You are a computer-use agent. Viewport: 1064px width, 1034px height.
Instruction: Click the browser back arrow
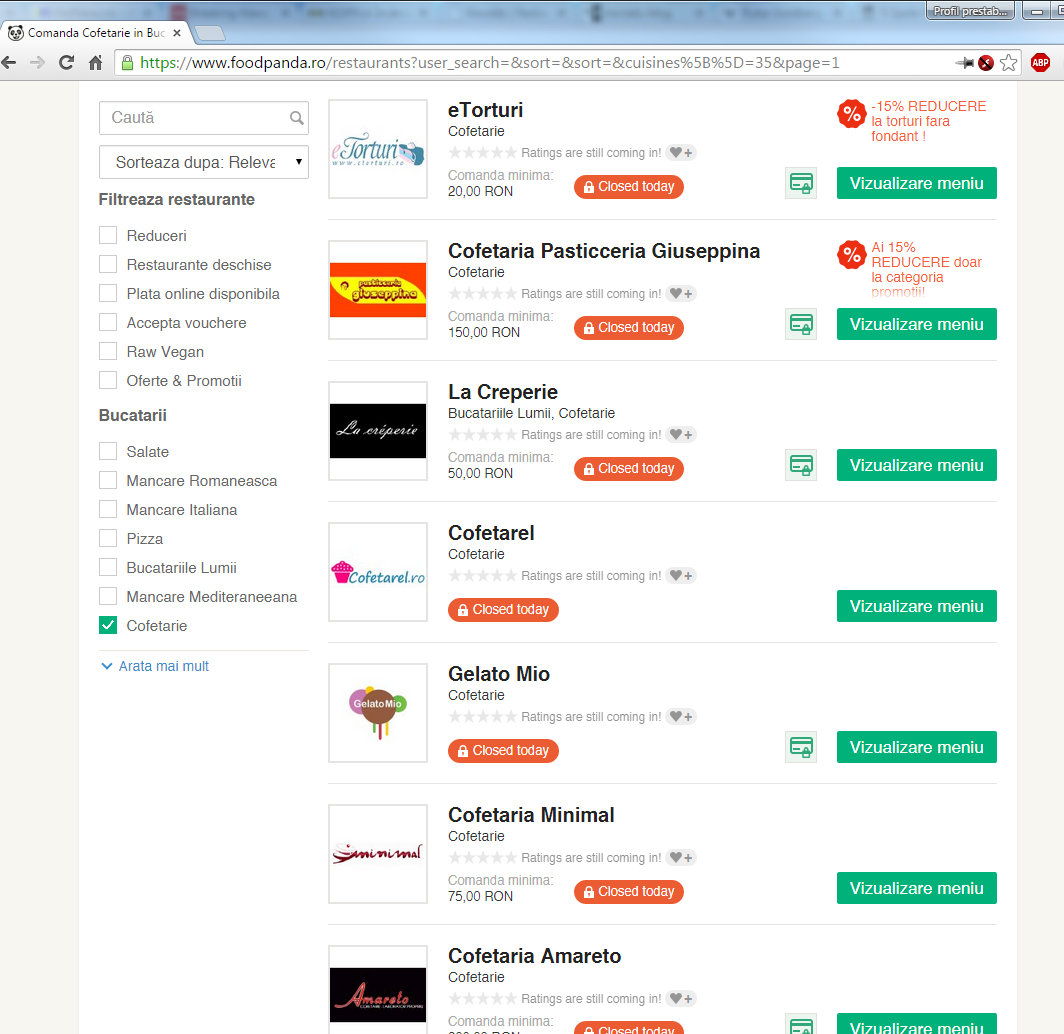[x=9, y=63]
